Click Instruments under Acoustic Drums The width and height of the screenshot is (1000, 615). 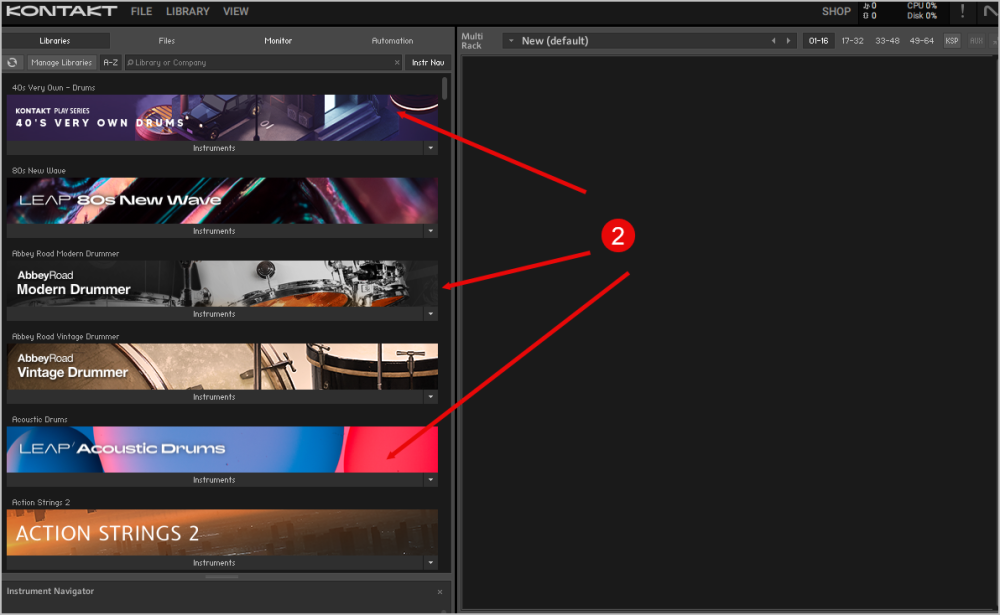click(x=214, y=480)
